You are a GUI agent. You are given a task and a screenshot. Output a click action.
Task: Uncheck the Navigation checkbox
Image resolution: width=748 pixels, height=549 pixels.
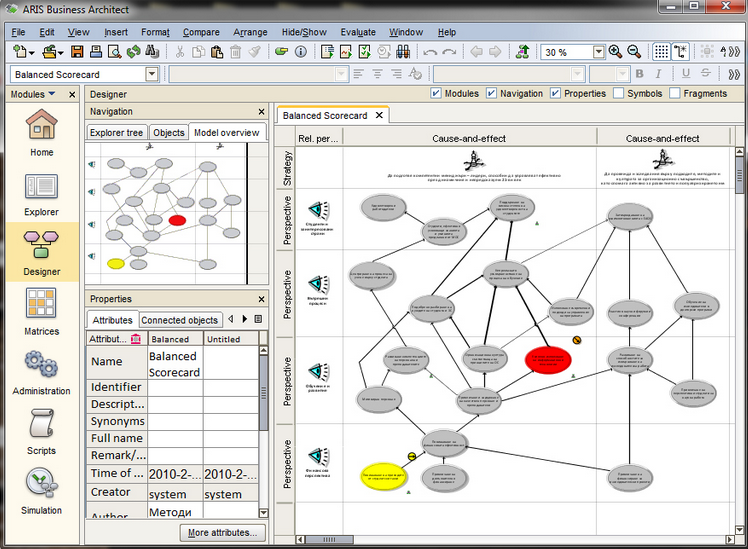click(x=492, y=93)
